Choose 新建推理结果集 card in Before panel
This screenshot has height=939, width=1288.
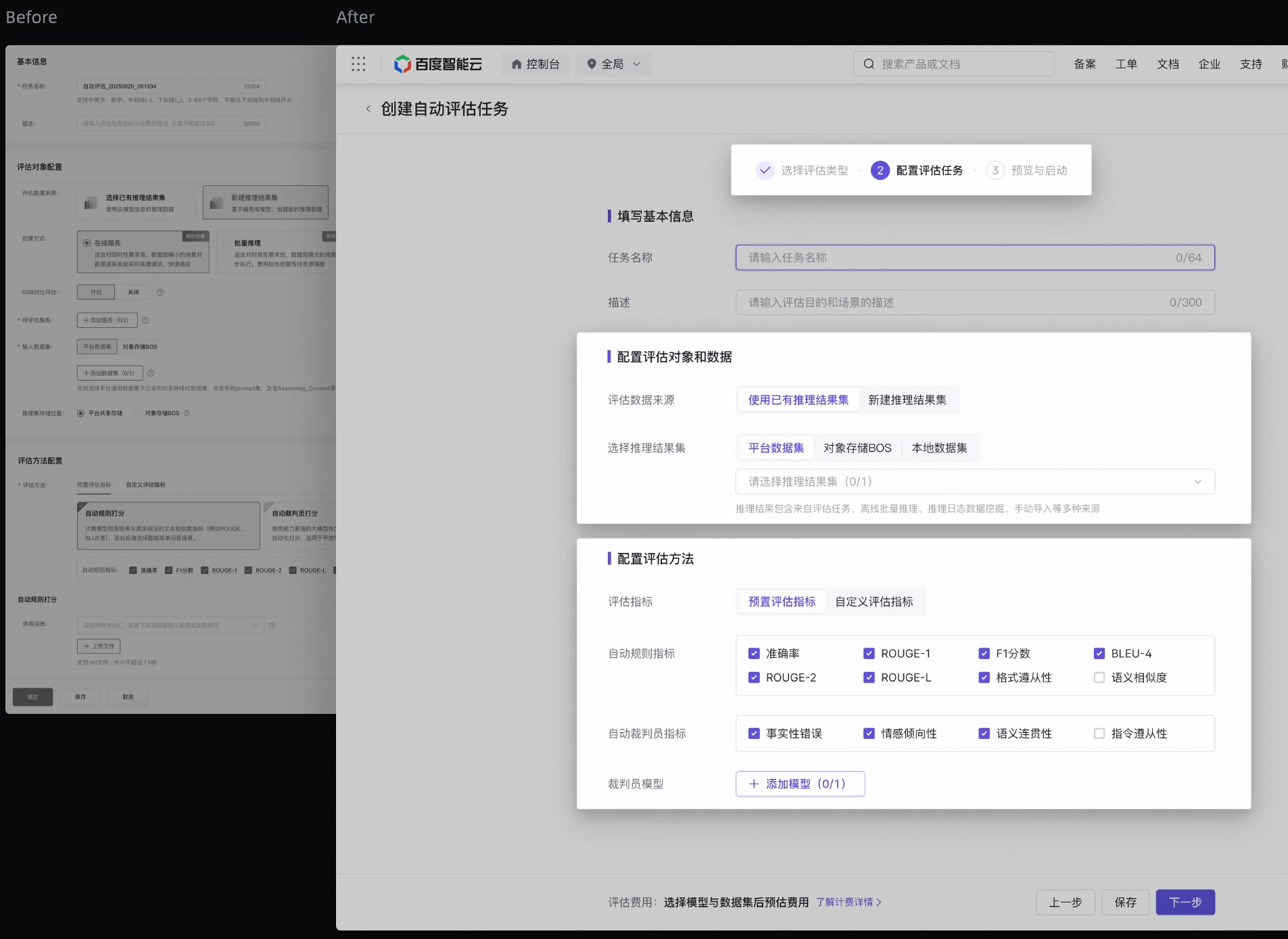pyautogui.click(x=266, y=203)
